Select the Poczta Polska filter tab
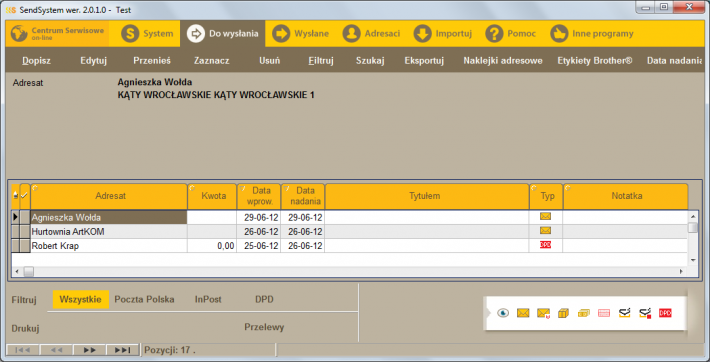 pyautogui.click(x=144, y=299)
